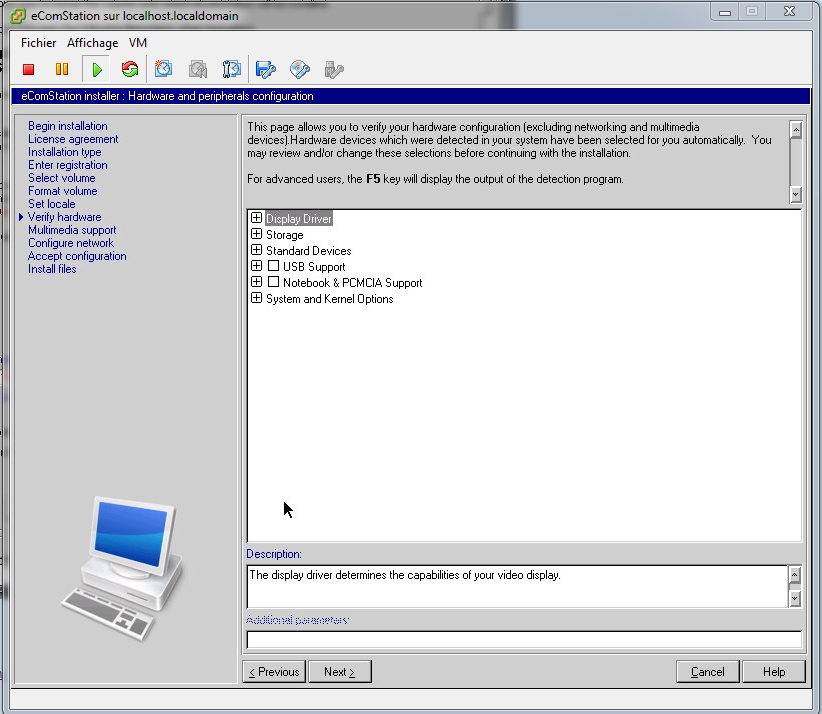Viewport: 822px width, 714px height.
Task: Expand the Display Driver tree node
Action: pos(257,218)
